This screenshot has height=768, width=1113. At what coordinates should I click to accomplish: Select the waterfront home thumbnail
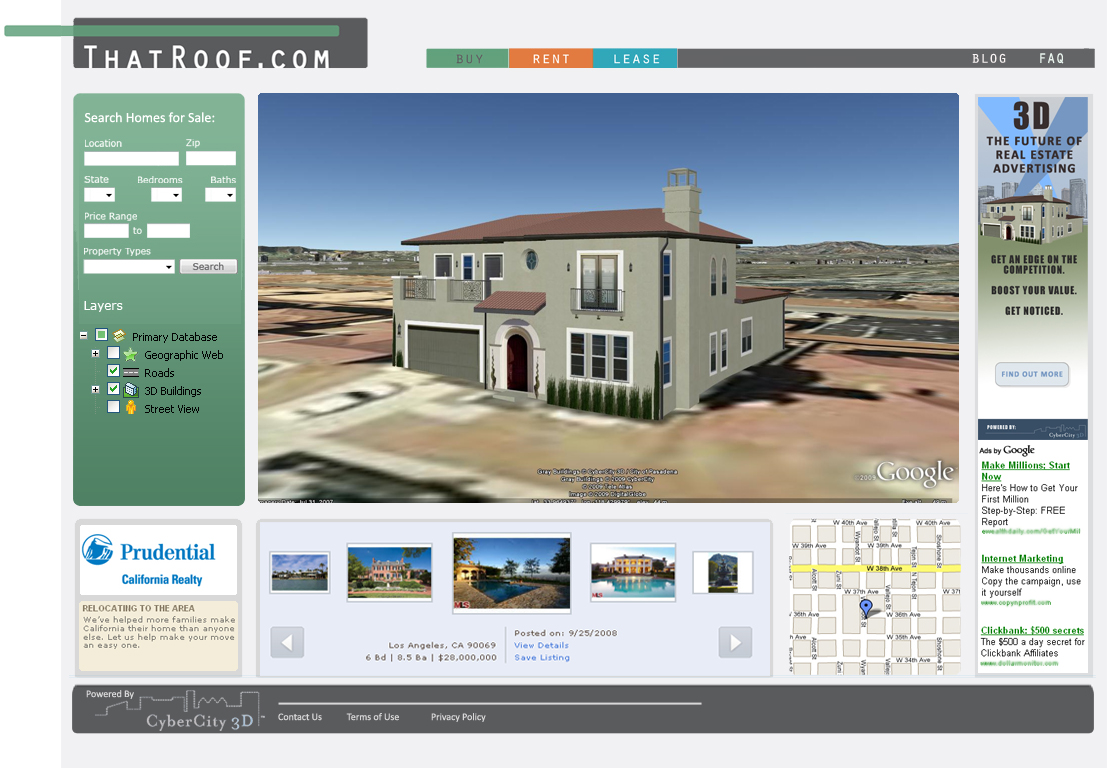(300, 572)
